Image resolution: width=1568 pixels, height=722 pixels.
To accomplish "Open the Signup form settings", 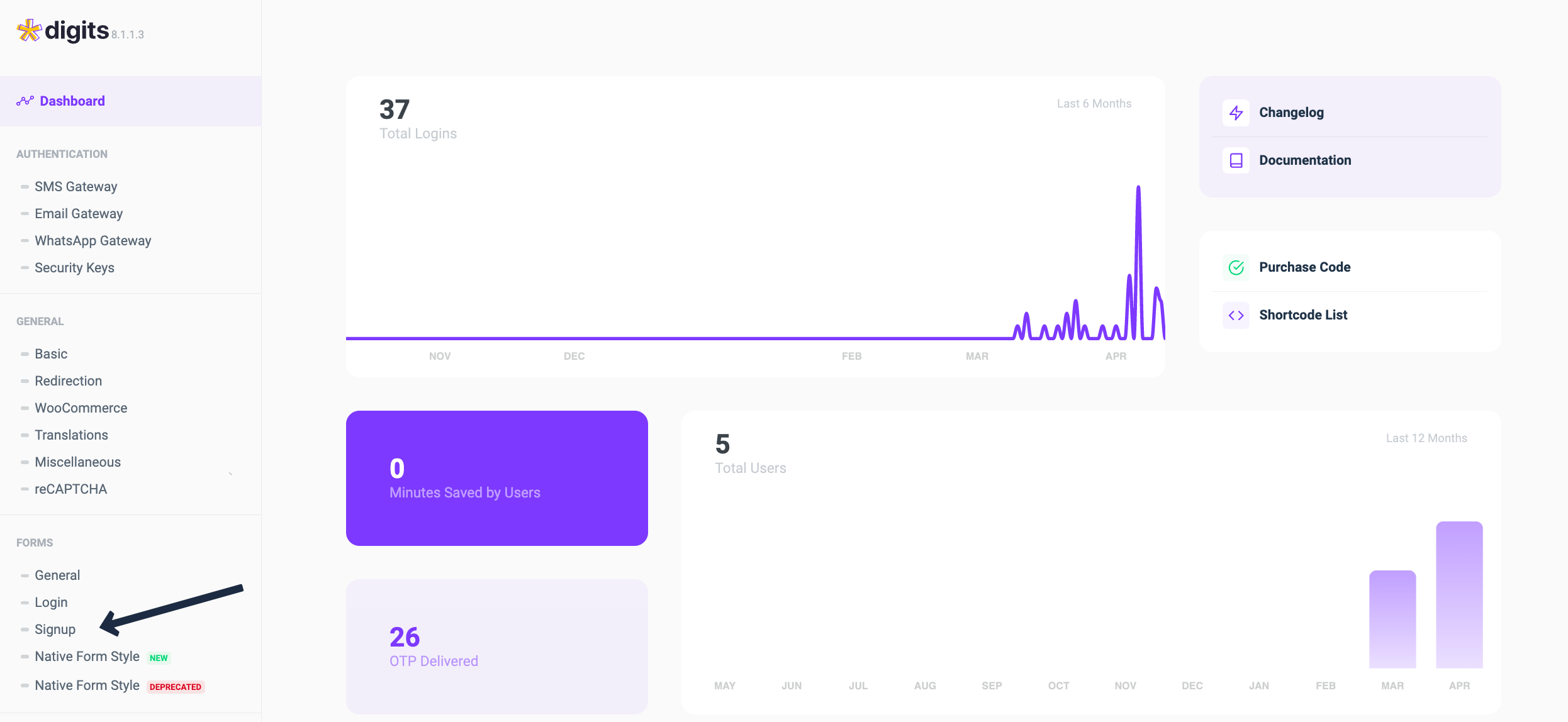I will click(55, 630).
